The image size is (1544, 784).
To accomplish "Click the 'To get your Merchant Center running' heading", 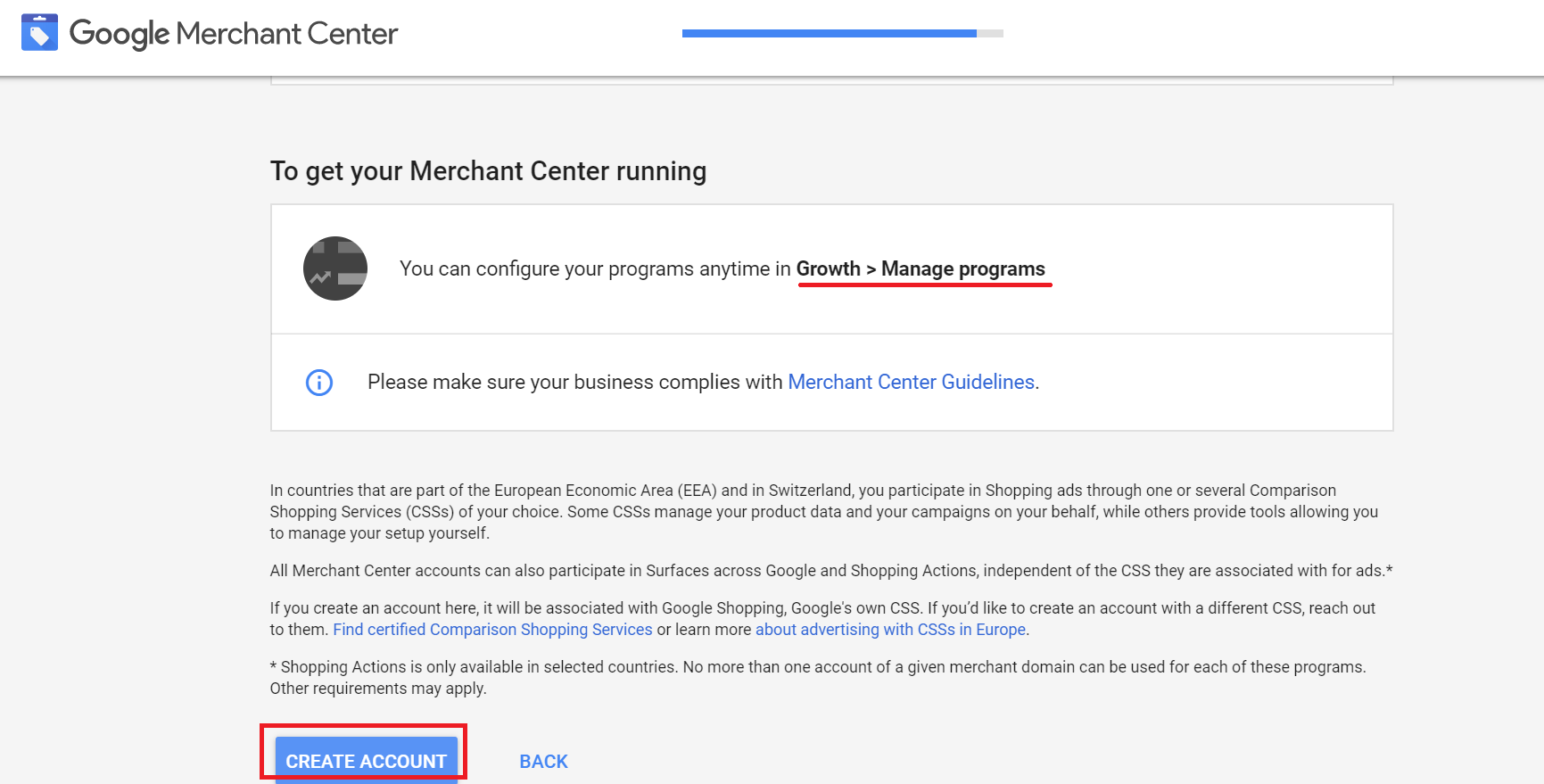I will point(489,170).
